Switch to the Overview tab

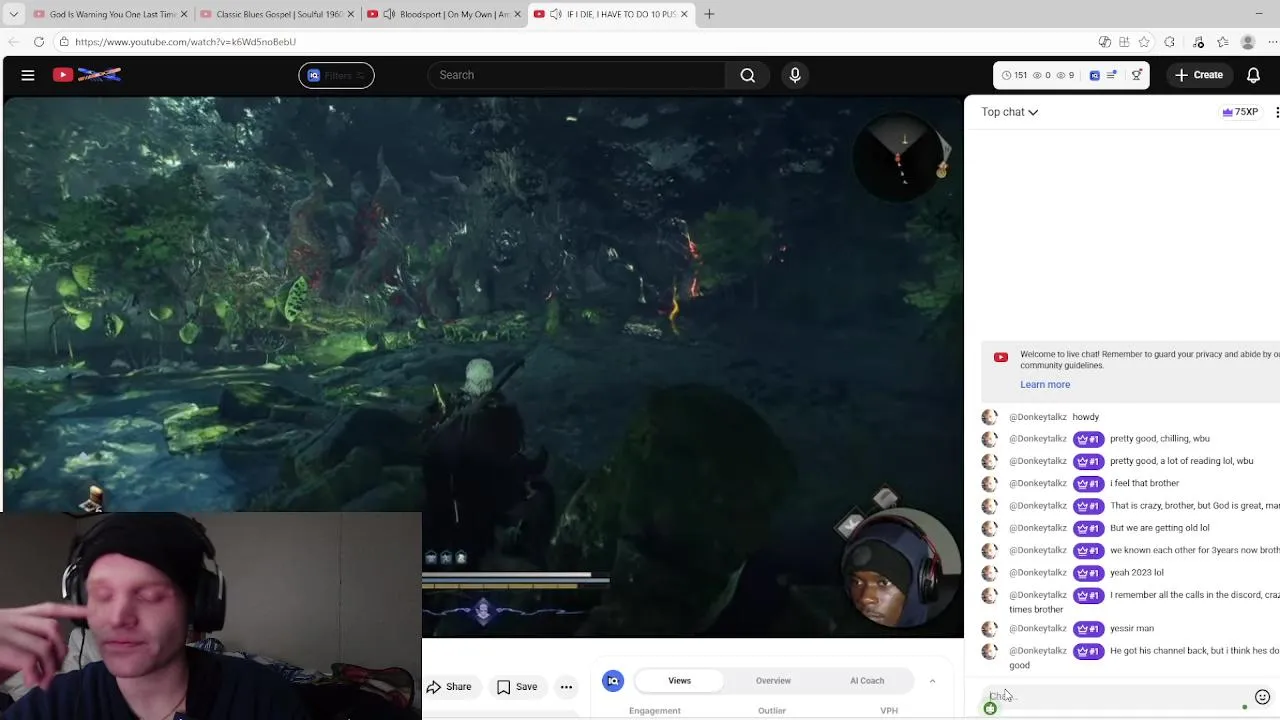tap(773, 681)
